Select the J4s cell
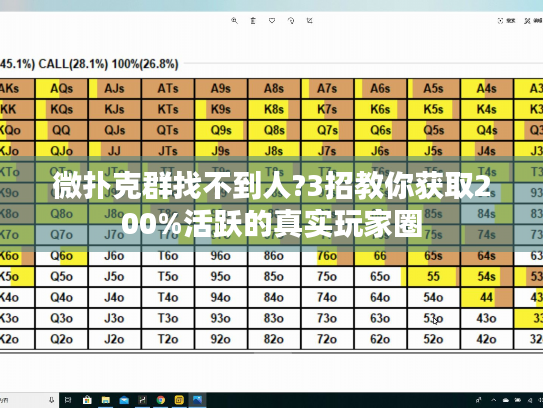 click(487, 151)
